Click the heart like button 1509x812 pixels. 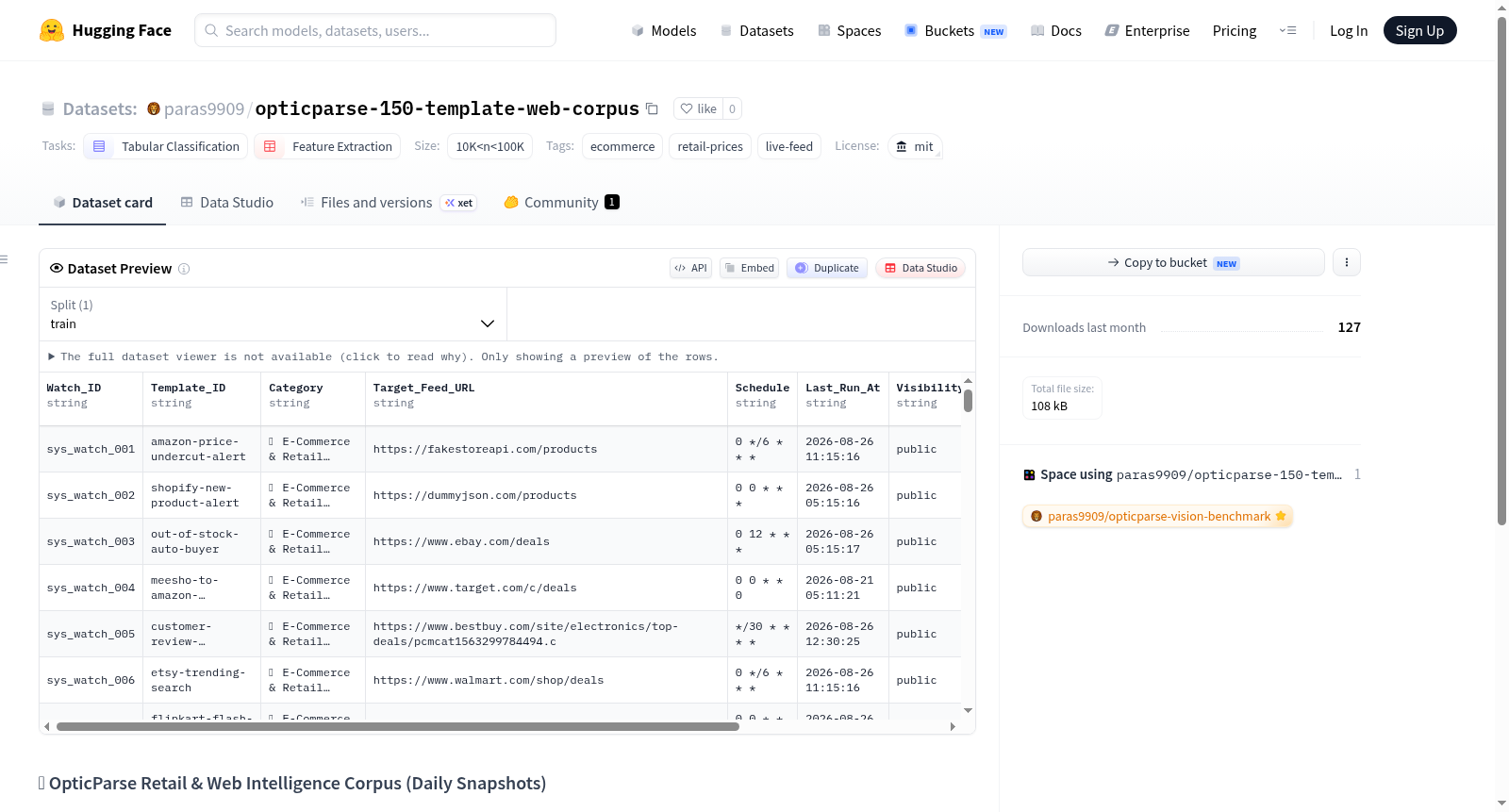tap(699, 108)
